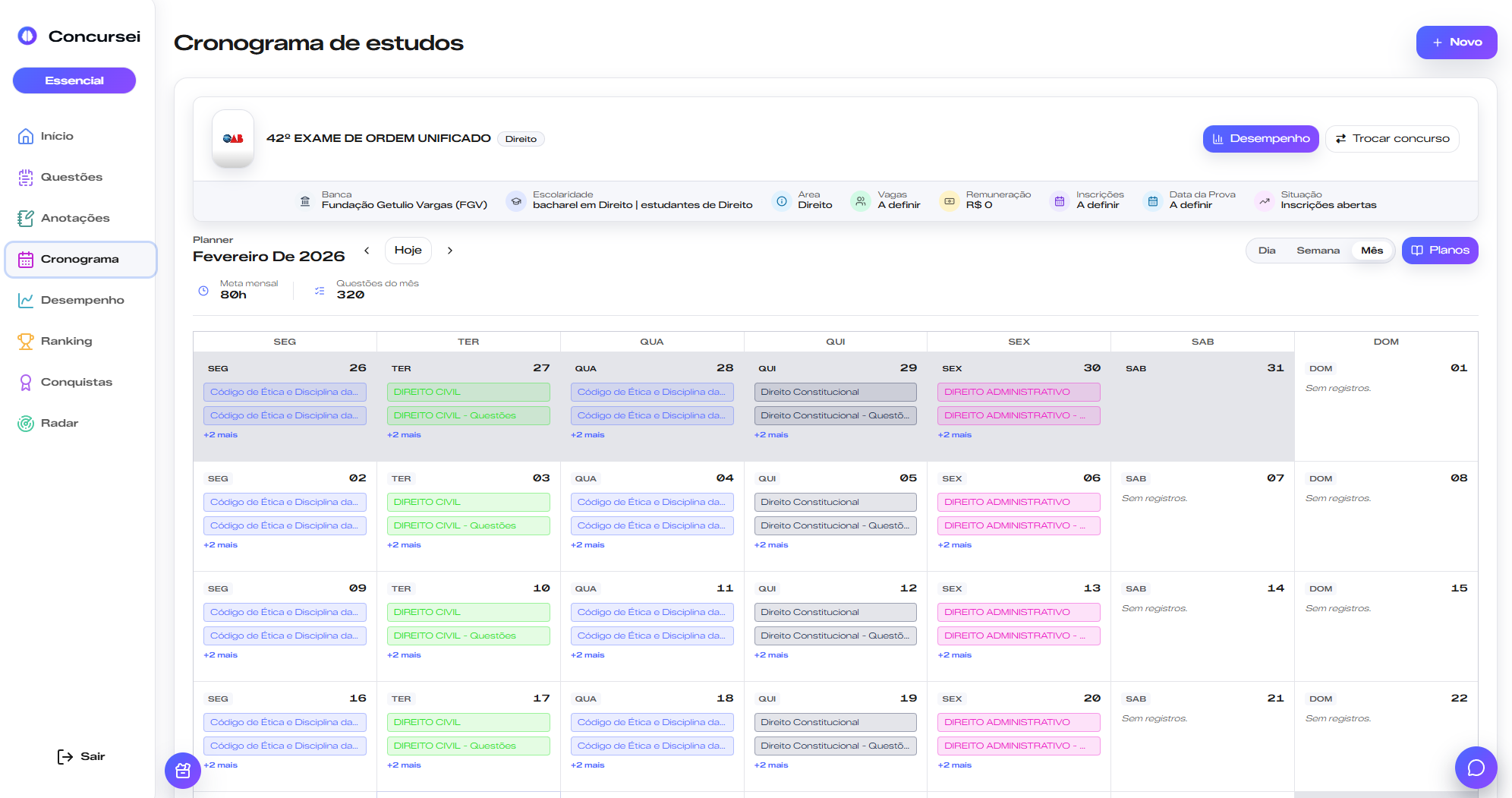Screen dimensions: 1512x798
Task: Click the OAB exam logo thumbnail
Action: click(233, 139)
